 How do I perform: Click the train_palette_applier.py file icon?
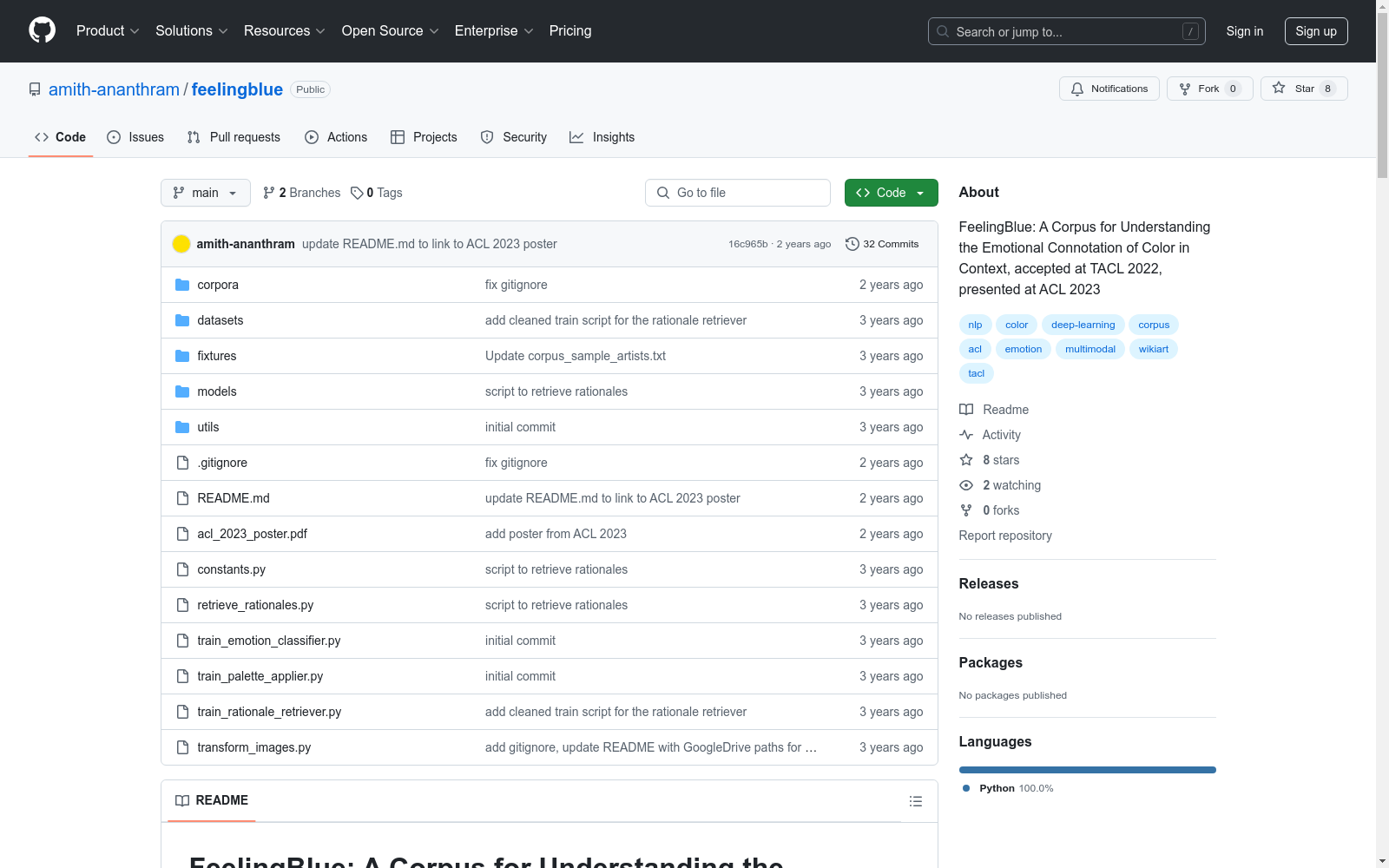coord(182,676)
